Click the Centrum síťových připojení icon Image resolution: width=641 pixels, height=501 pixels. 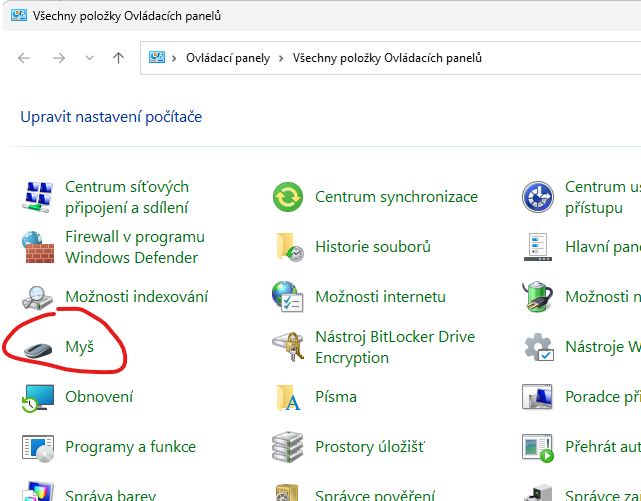coord(38,197)
